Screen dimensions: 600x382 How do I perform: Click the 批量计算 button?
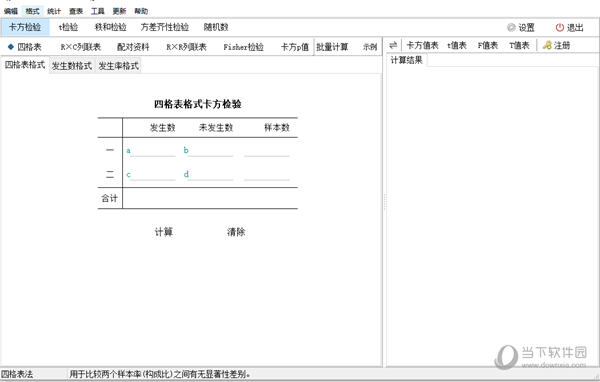pos(332,47)
